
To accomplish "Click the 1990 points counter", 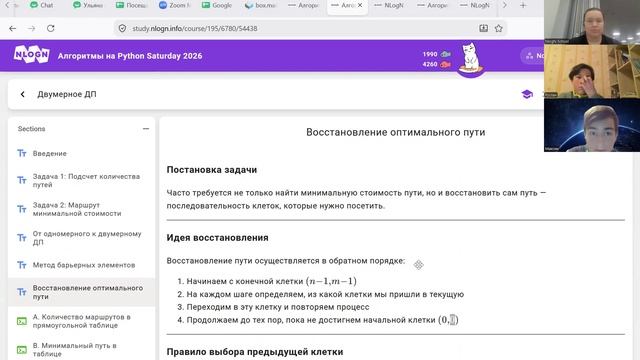I will 436,54.
